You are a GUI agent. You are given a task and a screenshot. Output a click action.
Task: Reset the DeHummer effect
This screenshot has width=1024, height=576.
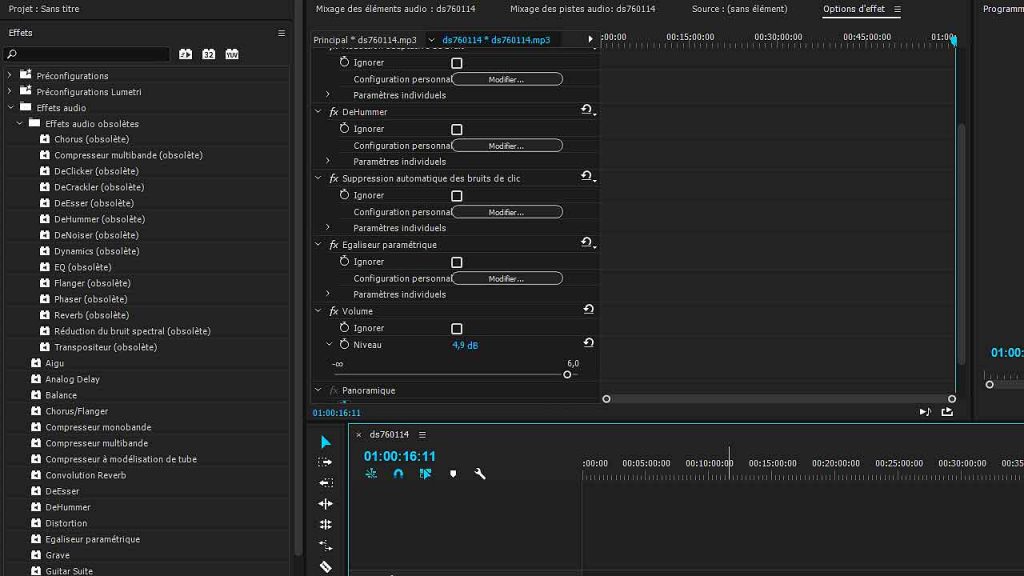(587, 111)
